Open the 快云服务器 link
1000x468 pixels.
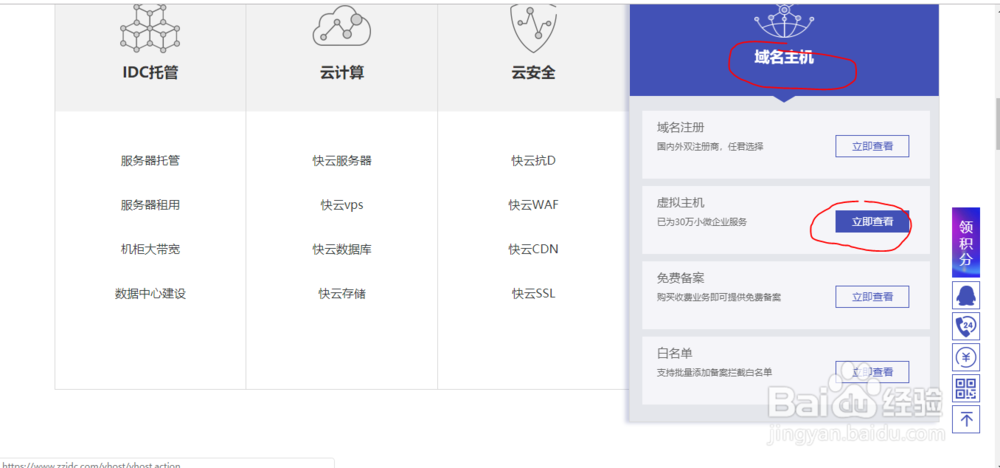point(342,161)
